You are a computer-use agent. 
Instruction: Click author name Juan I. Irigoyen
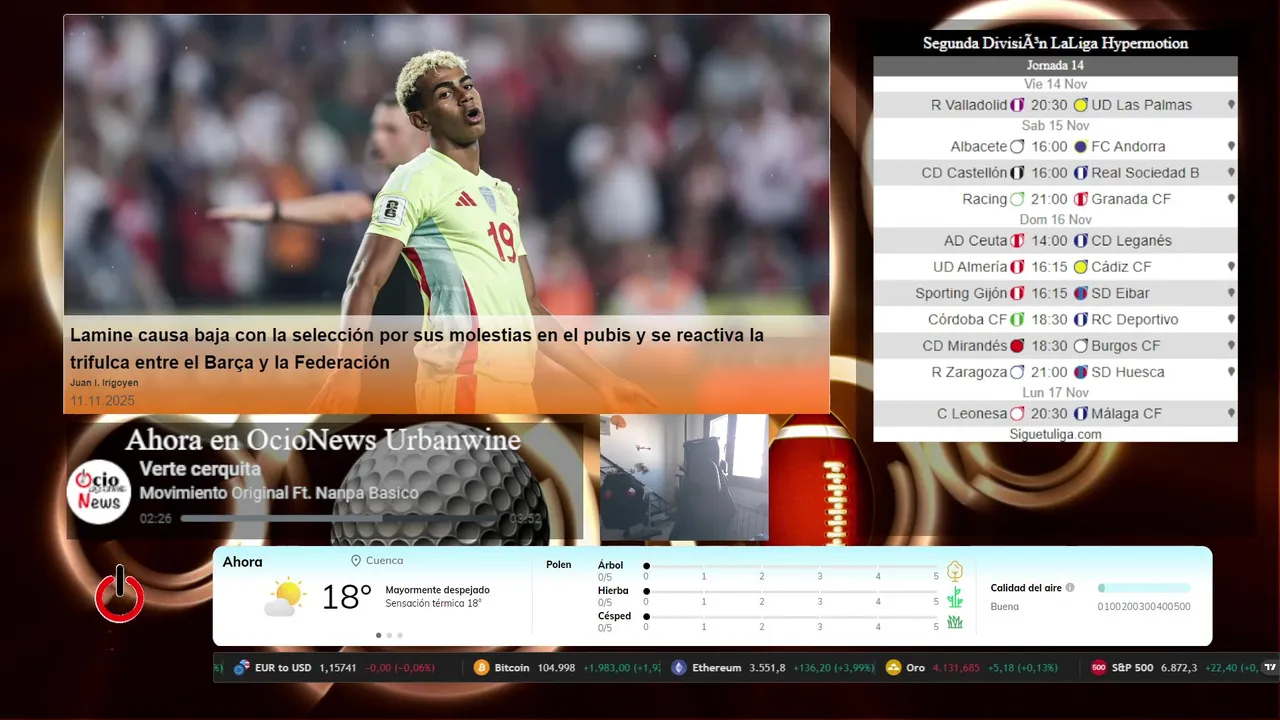pos(104,383)
